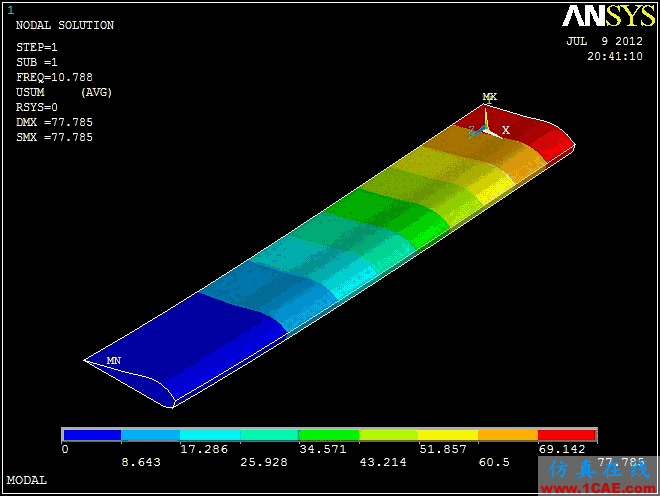Click the 20:41:10 timestamp

pos(615,56)
